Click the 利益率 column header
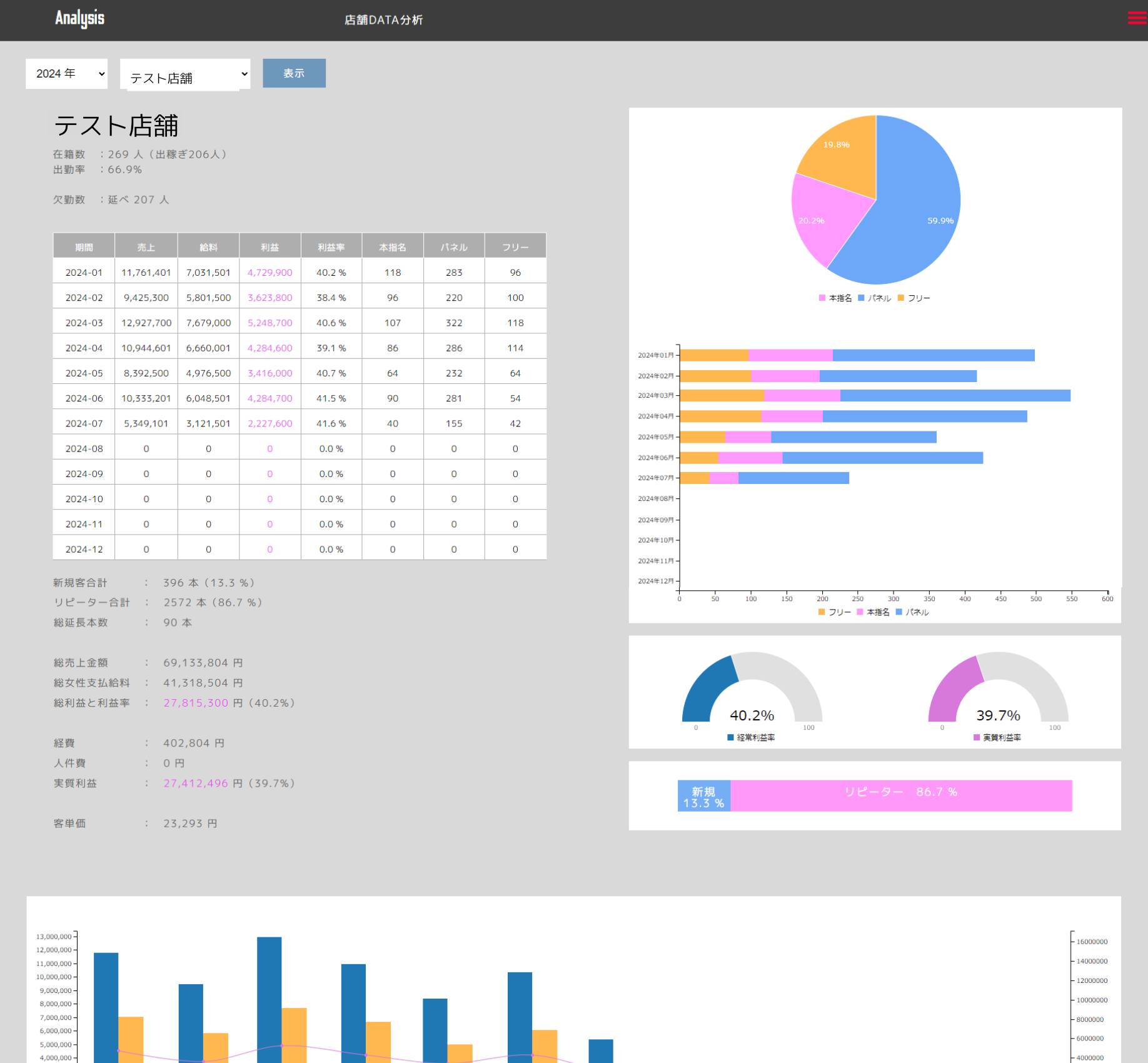 [x=331, y=246]
